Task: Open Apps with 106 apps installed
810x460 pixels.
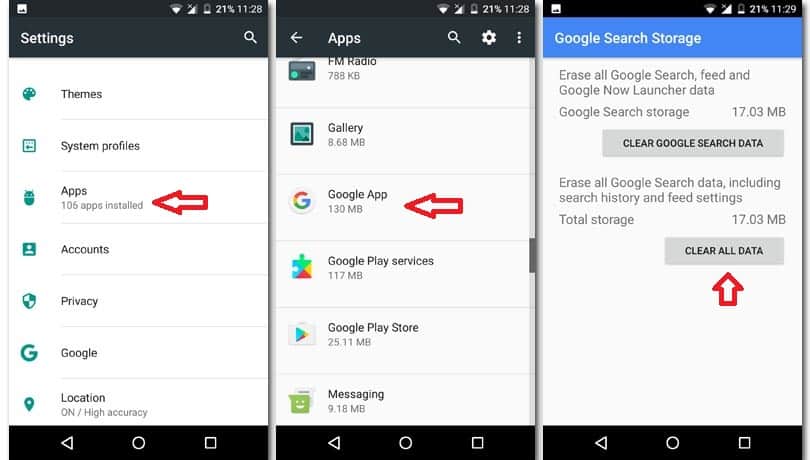Action: 138,197
